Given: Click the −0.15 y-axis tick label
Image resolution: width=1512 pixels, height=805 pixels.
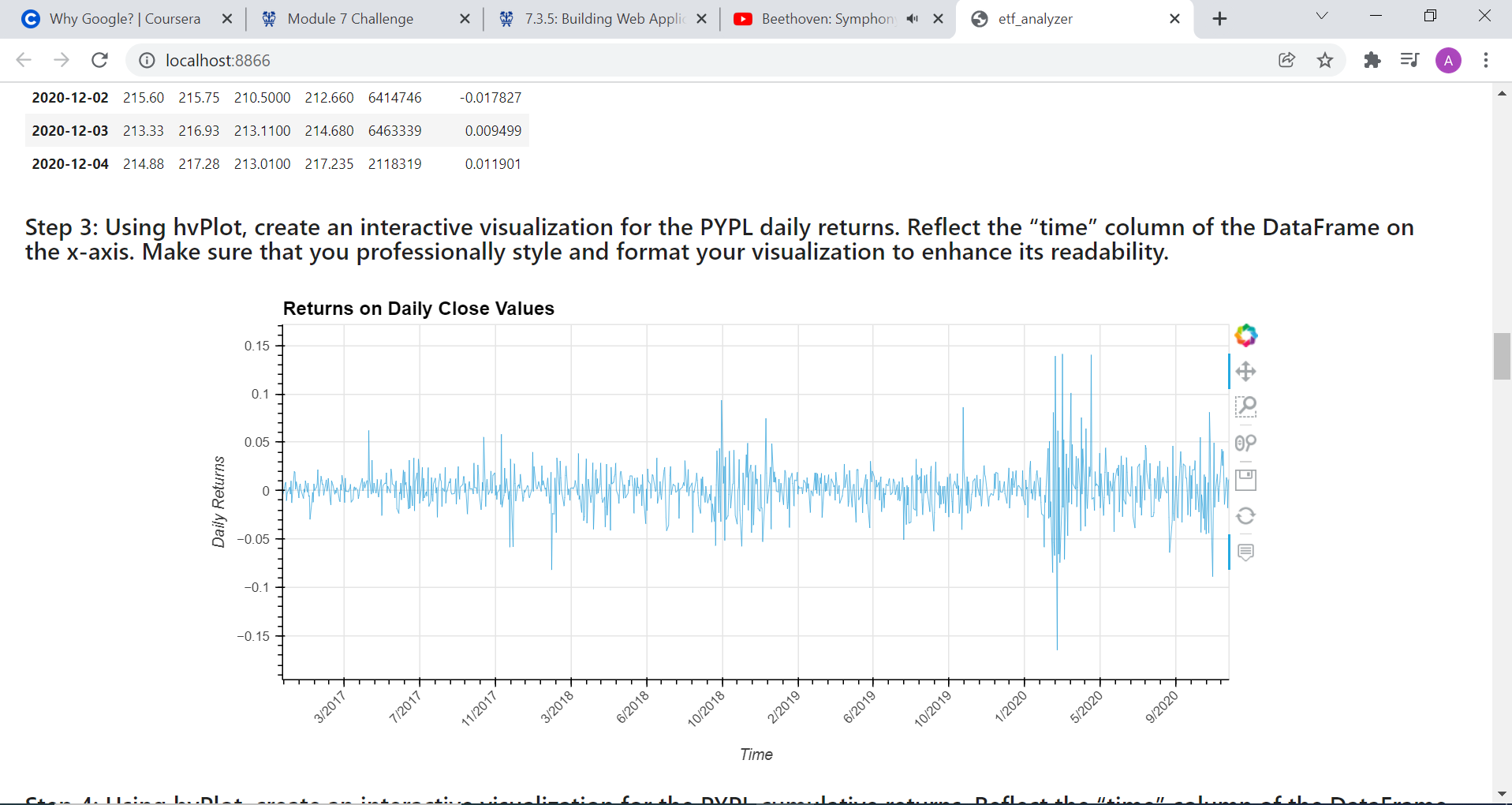Looking at the screenshot, I should point(253,636).
